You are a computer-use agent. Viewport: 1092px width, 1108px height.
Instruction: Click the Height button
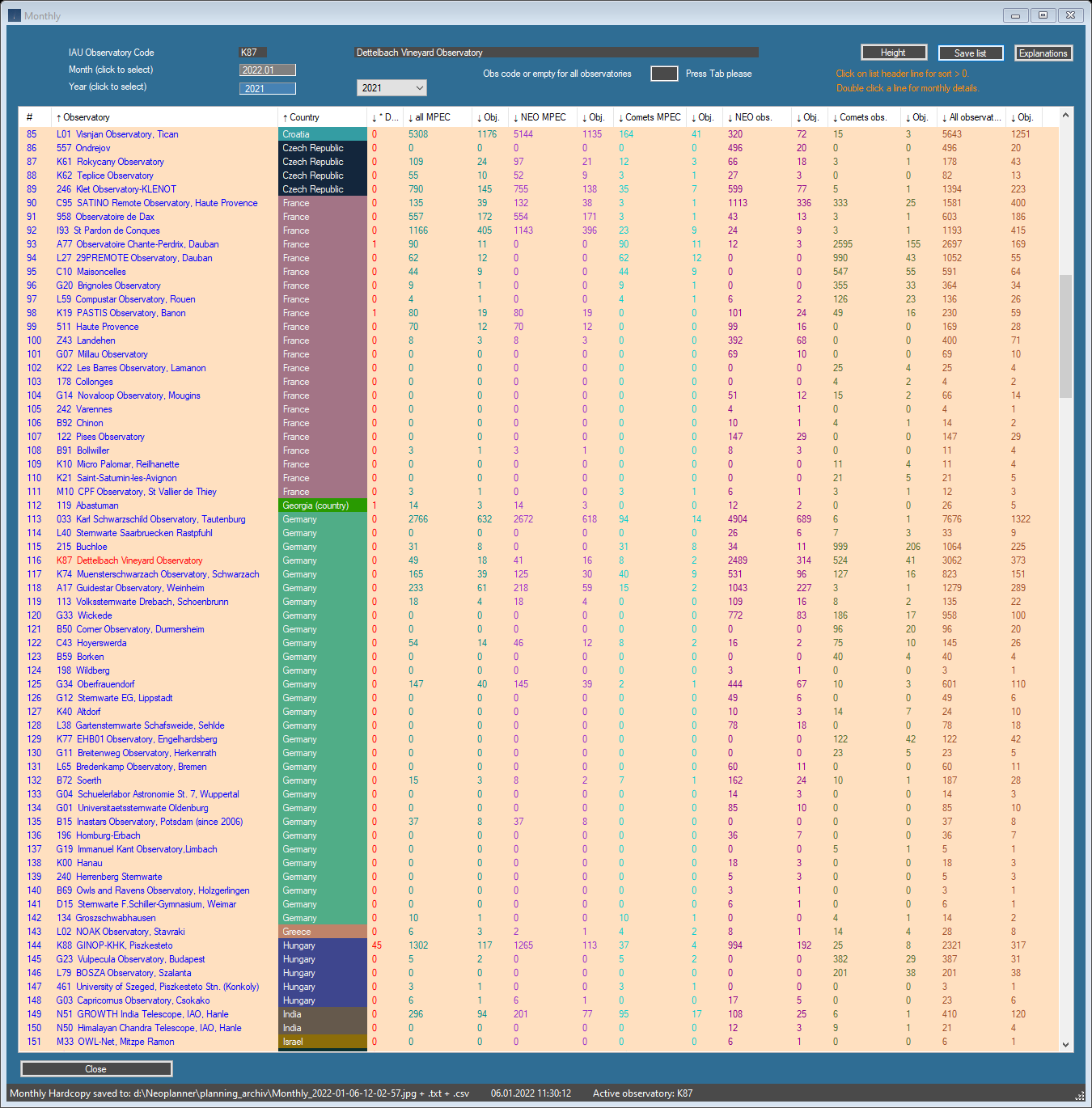click(893, 53)
